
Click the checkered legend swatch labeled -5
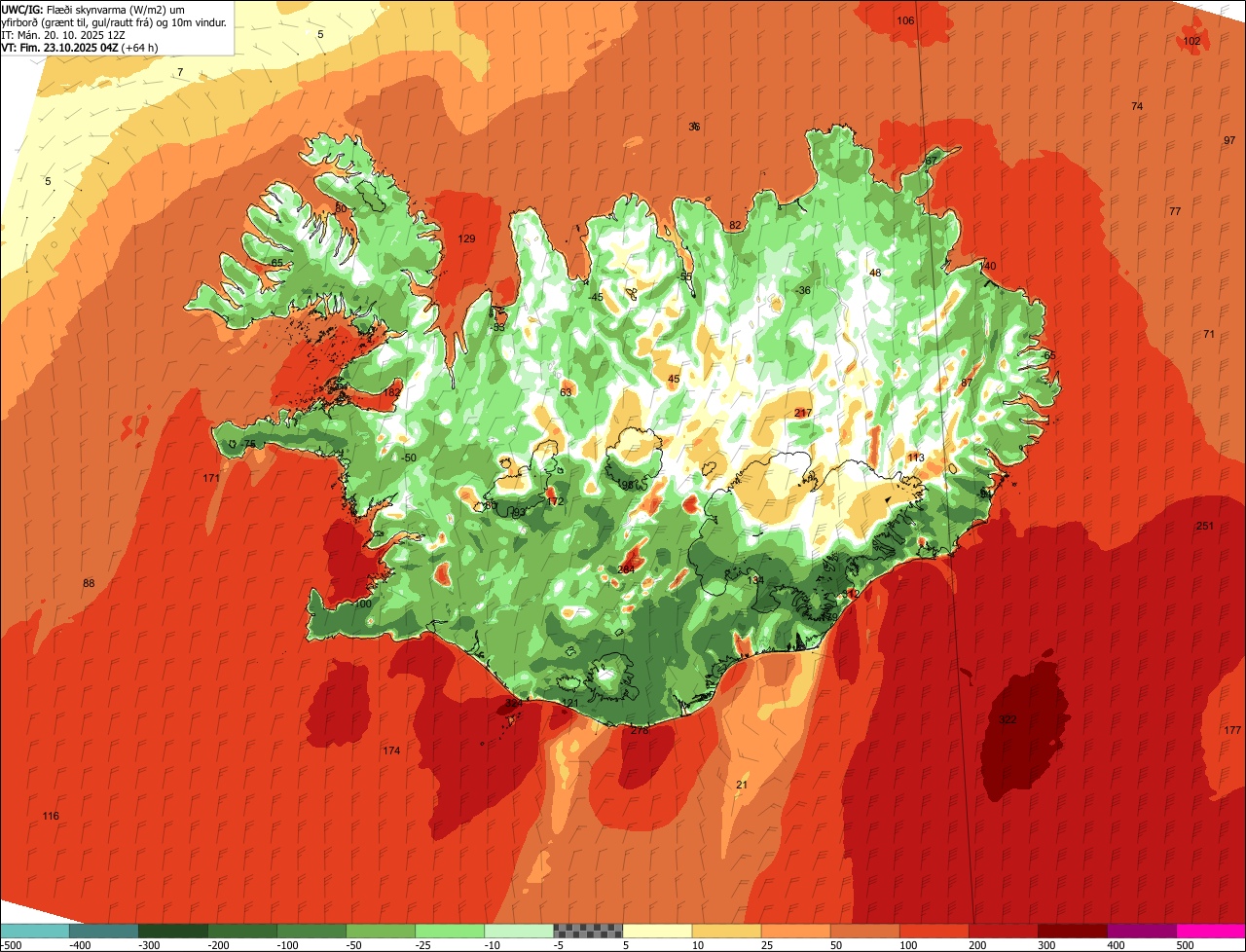588,930
